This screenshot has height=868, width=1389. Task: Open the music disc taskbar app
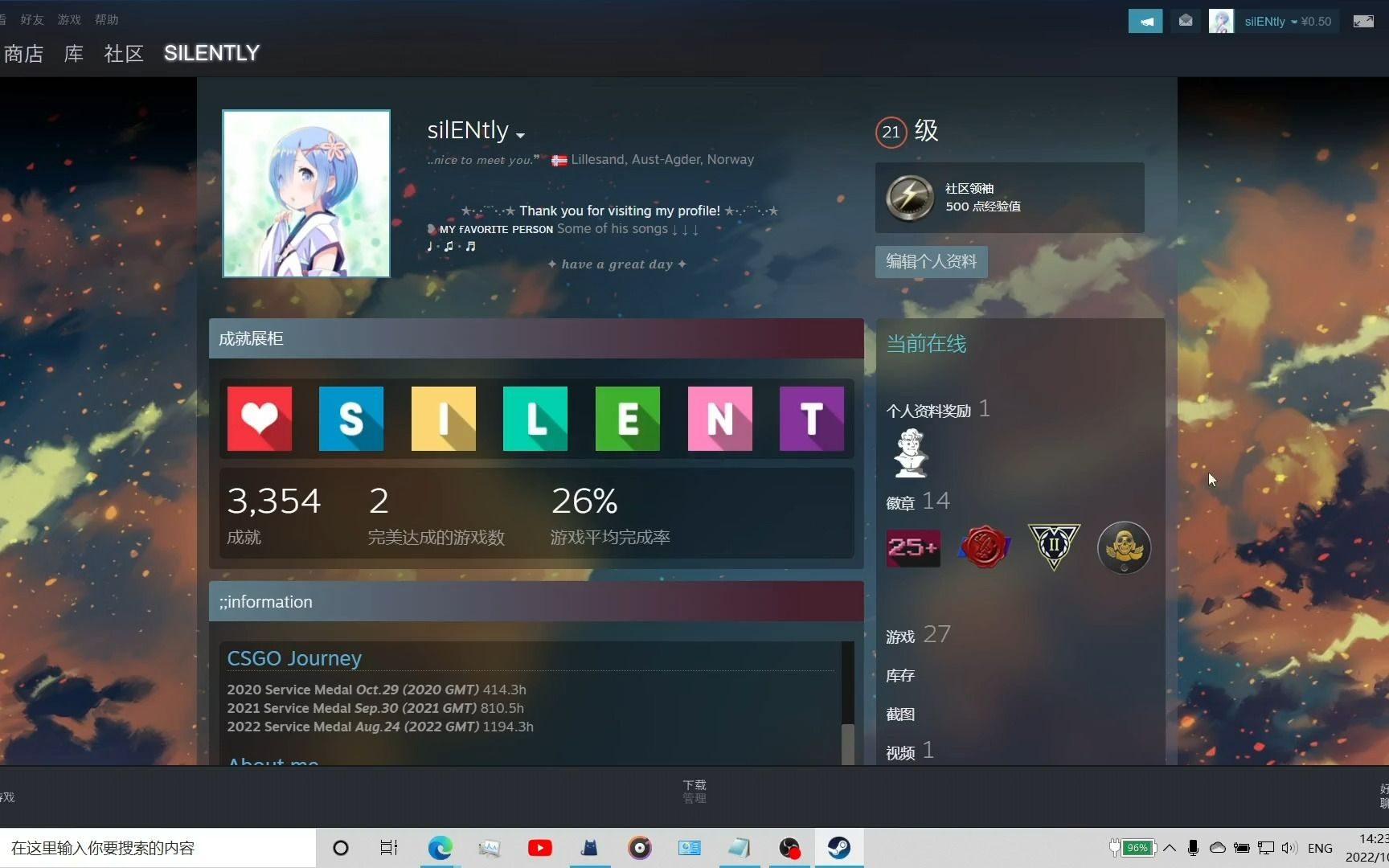coord(640,848)
